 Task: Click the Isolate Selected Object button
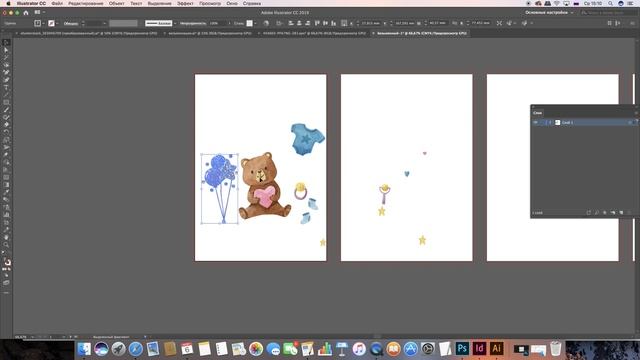[x=499, y=23]
